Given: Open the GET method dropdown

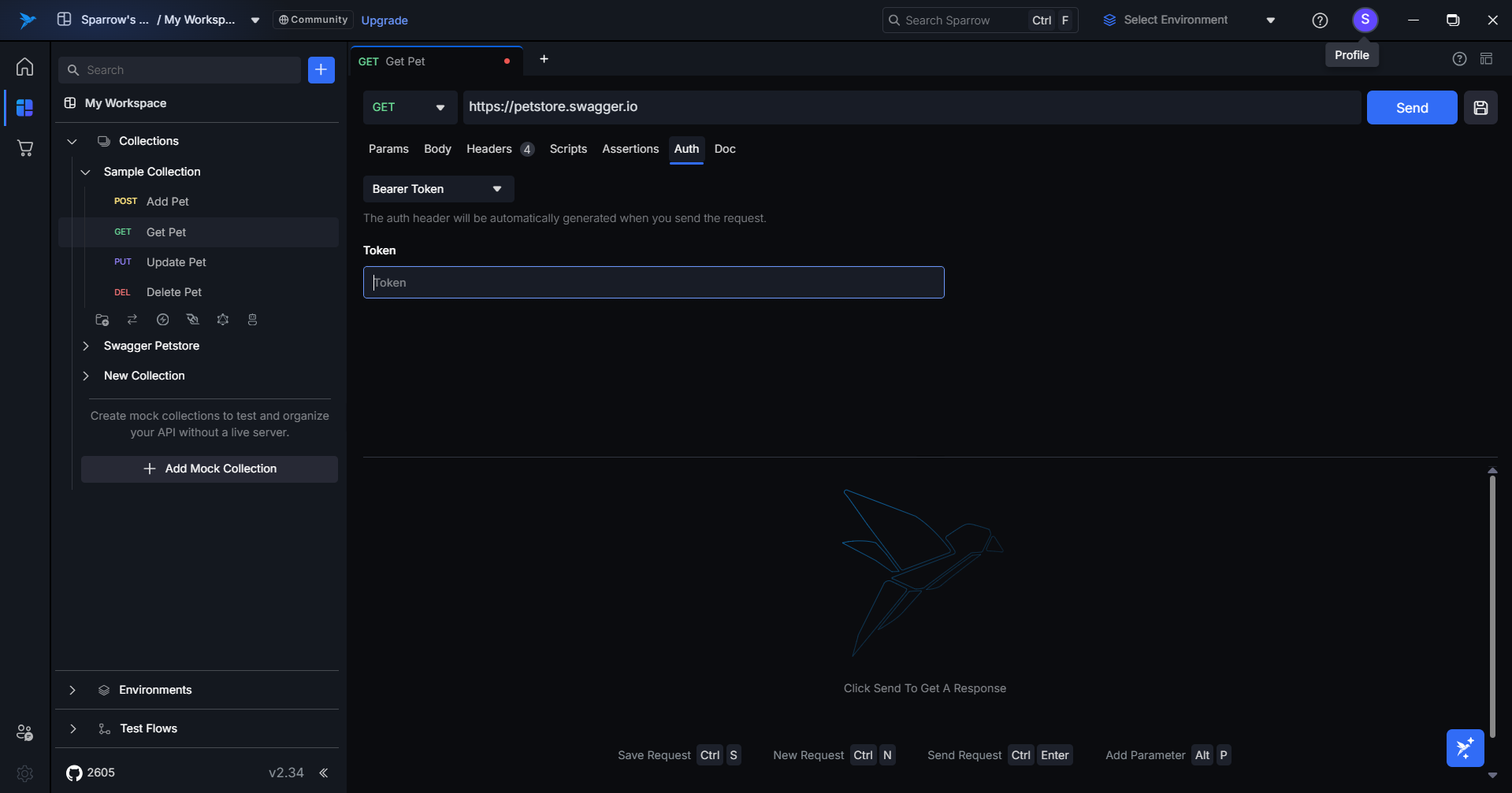Looking at the screenshot, I should click(409, 108).
